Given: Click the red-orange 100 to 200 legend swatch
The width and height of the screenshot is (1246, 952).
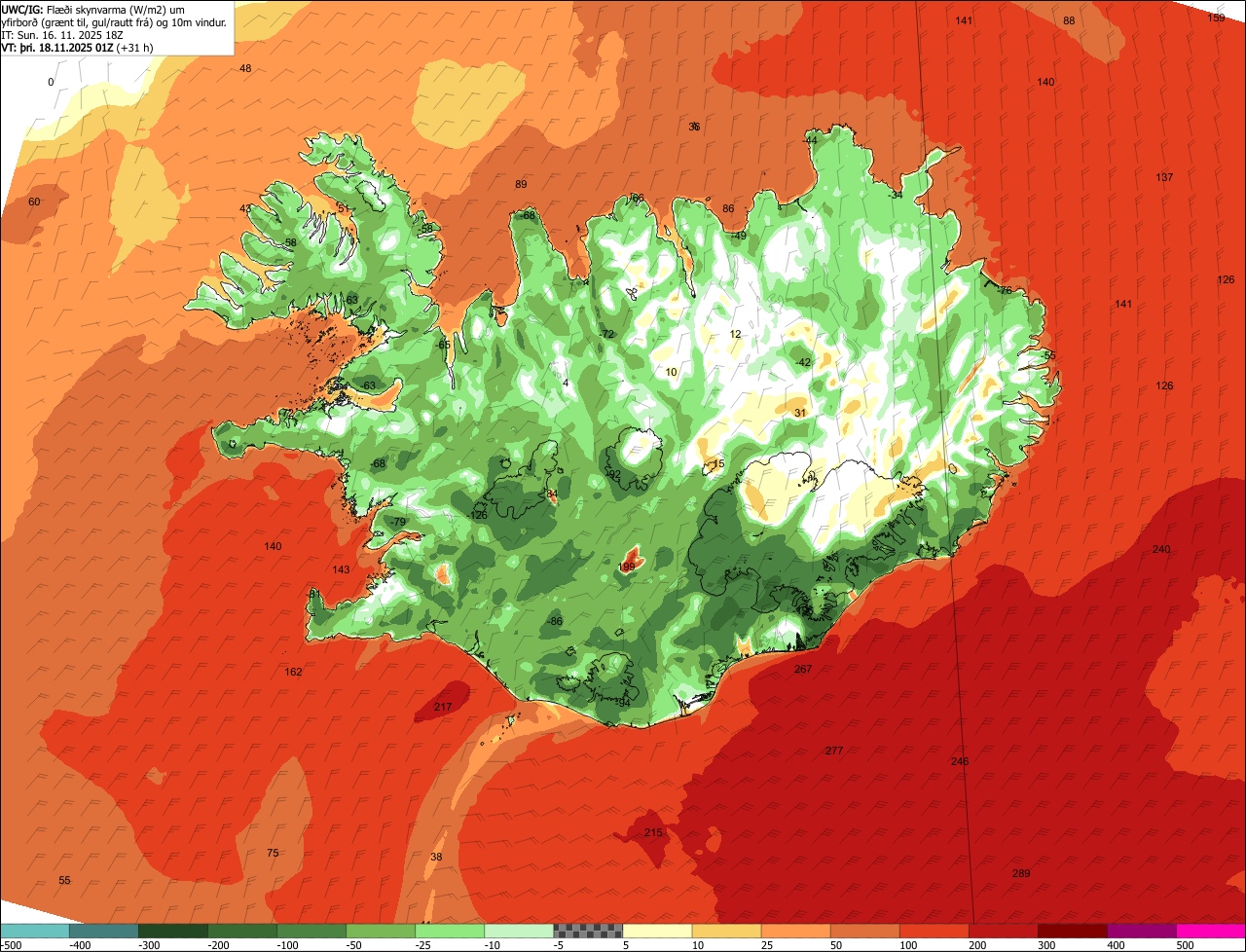Looking at the screenshot, I should click(x=934, y=931).
